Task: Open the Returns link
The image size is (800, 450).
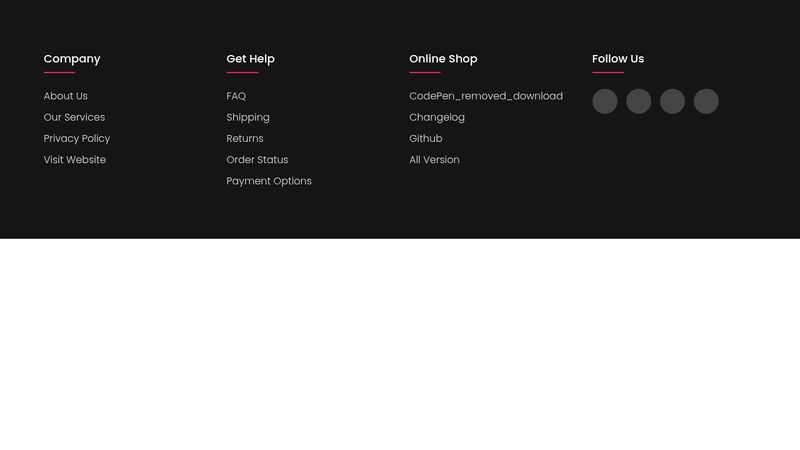Action: point(245,139)
